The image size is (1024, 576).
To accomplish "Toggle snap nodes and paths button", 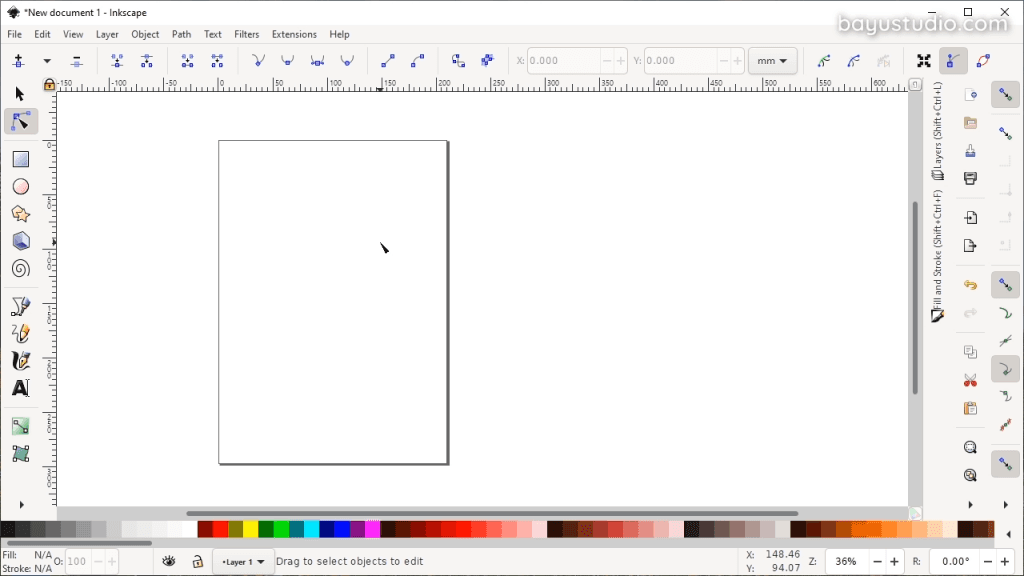I will click(x=1006, y=285).
